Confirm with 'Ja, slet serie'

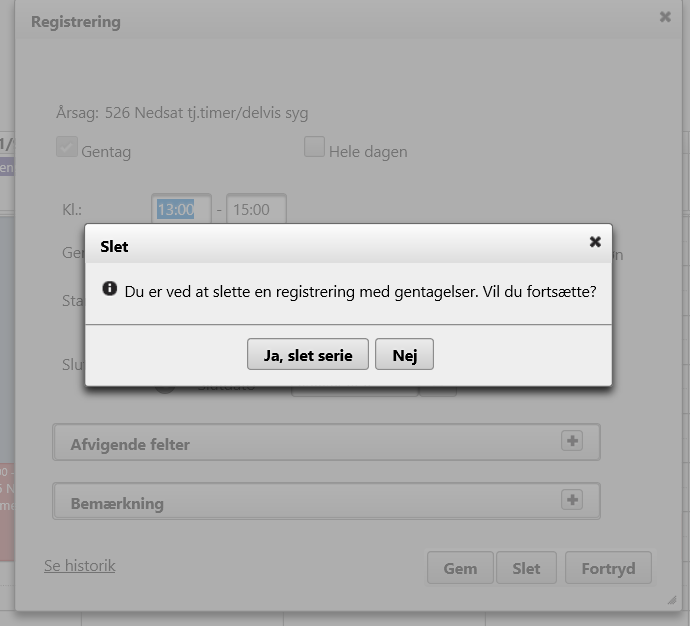308,355
